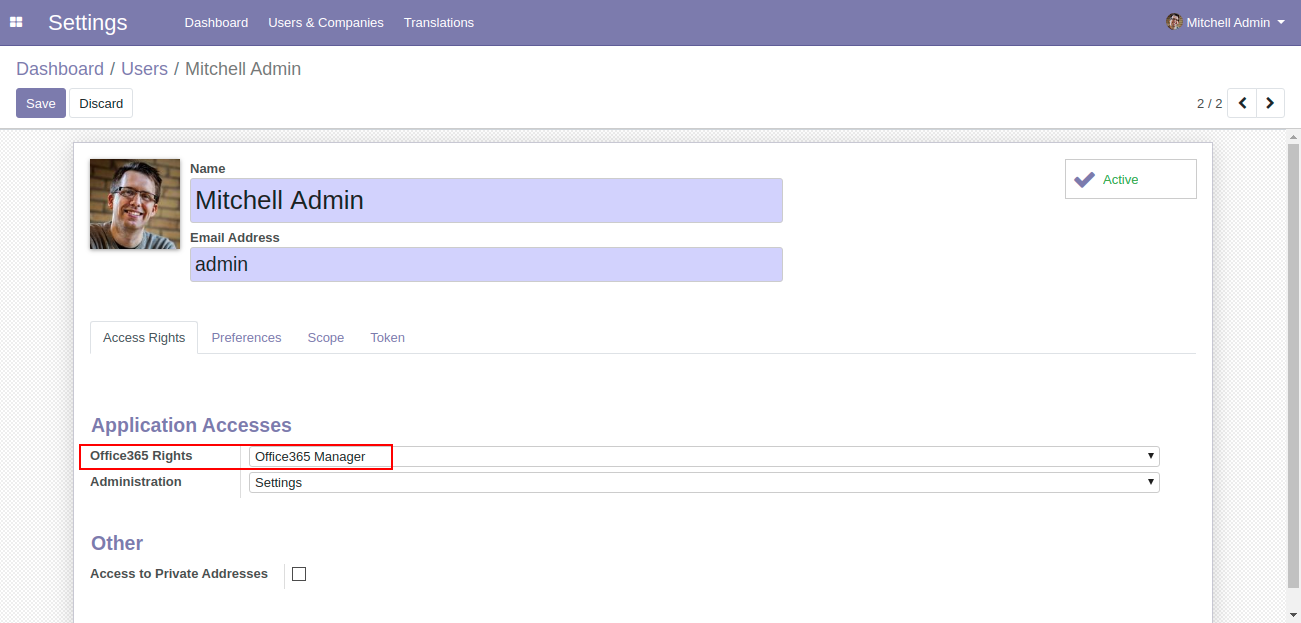Enable Access to Private Addresses checkbox

click(x=299, y=574)
